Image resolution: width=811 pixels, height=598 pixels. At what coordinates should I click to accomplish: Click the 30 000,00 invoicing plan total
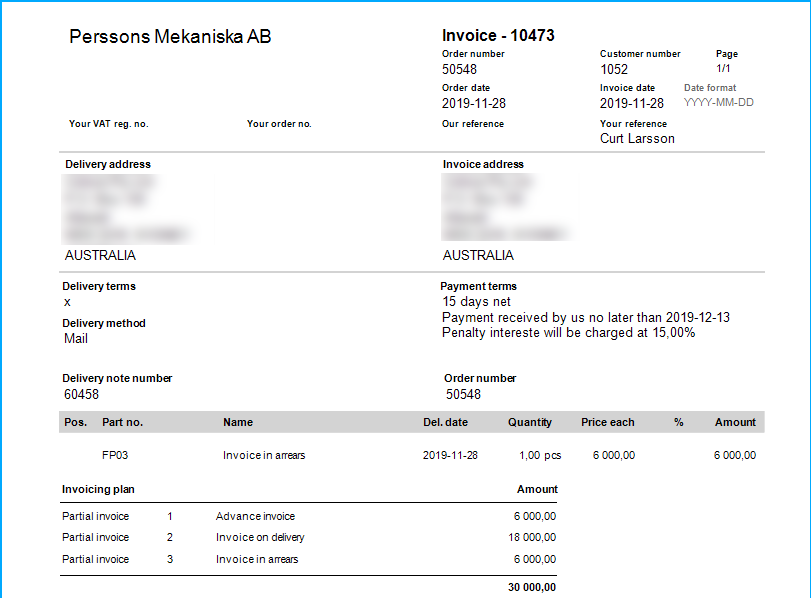click(x=532, y=587)
